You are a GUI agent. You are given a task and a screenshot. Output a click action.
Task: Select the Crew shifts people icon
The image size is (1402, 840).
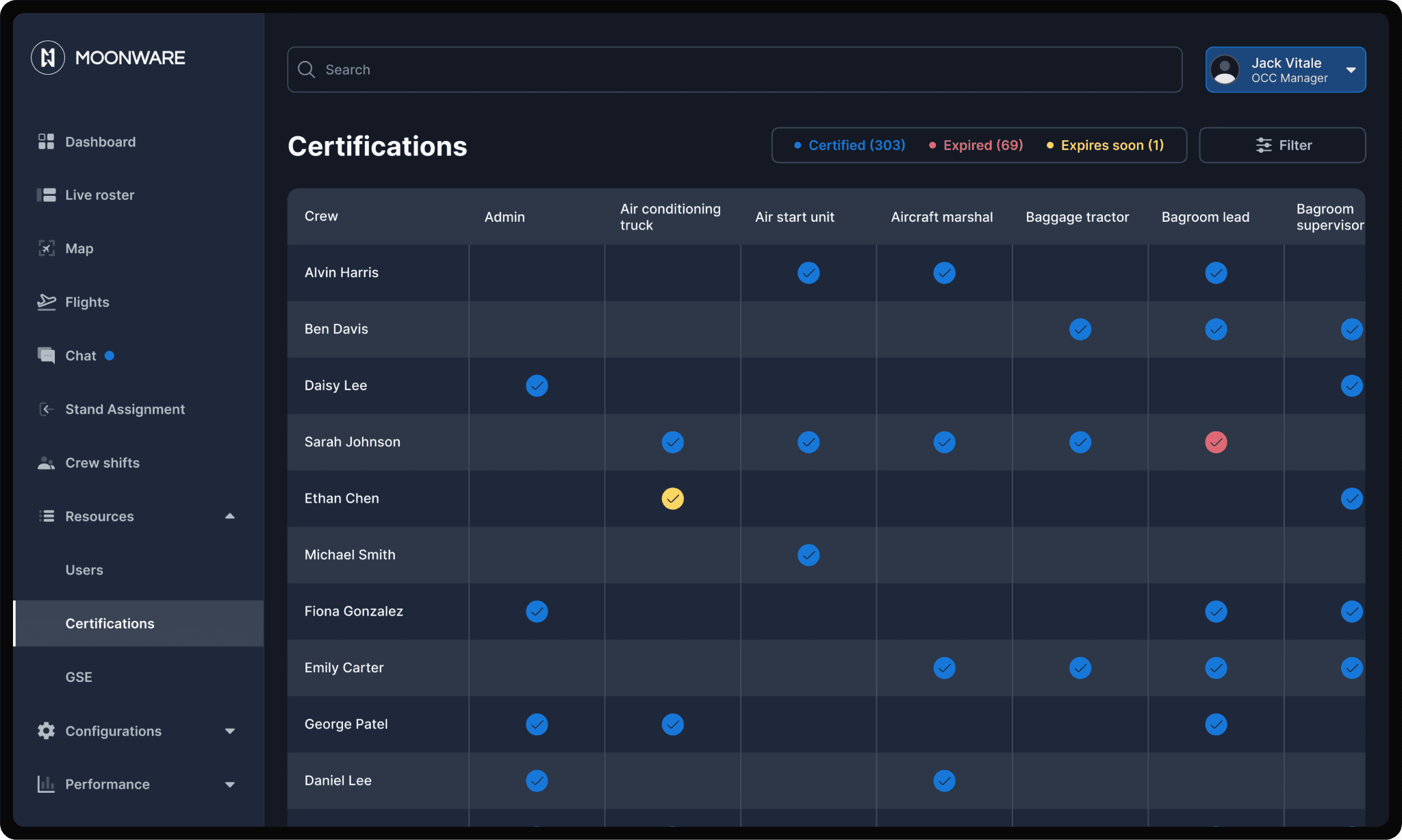(x=46, y=463)
